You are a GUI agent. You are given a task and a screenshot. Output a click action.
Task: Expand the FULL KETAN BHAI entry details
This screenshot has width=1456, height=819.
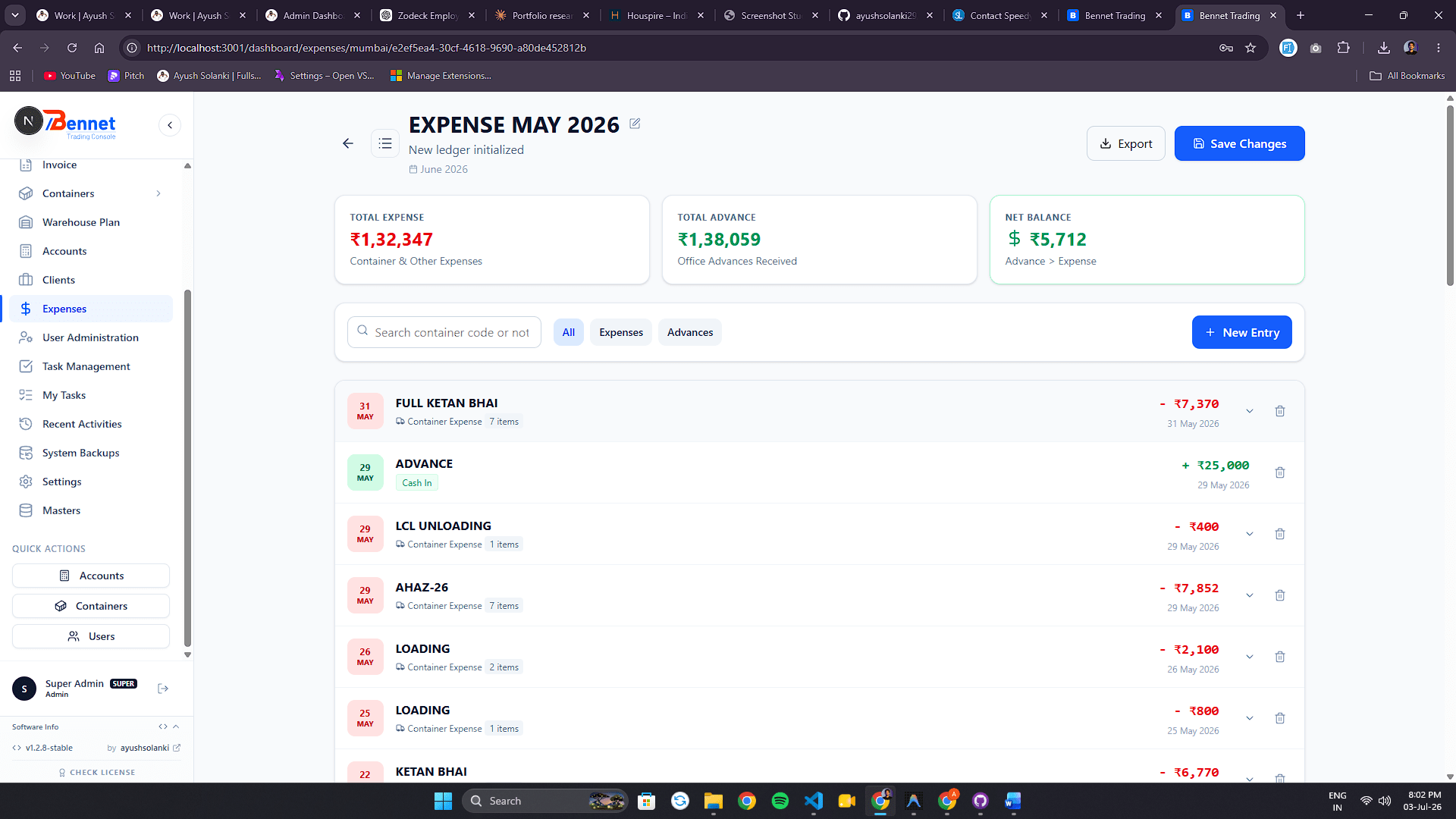1250,411
